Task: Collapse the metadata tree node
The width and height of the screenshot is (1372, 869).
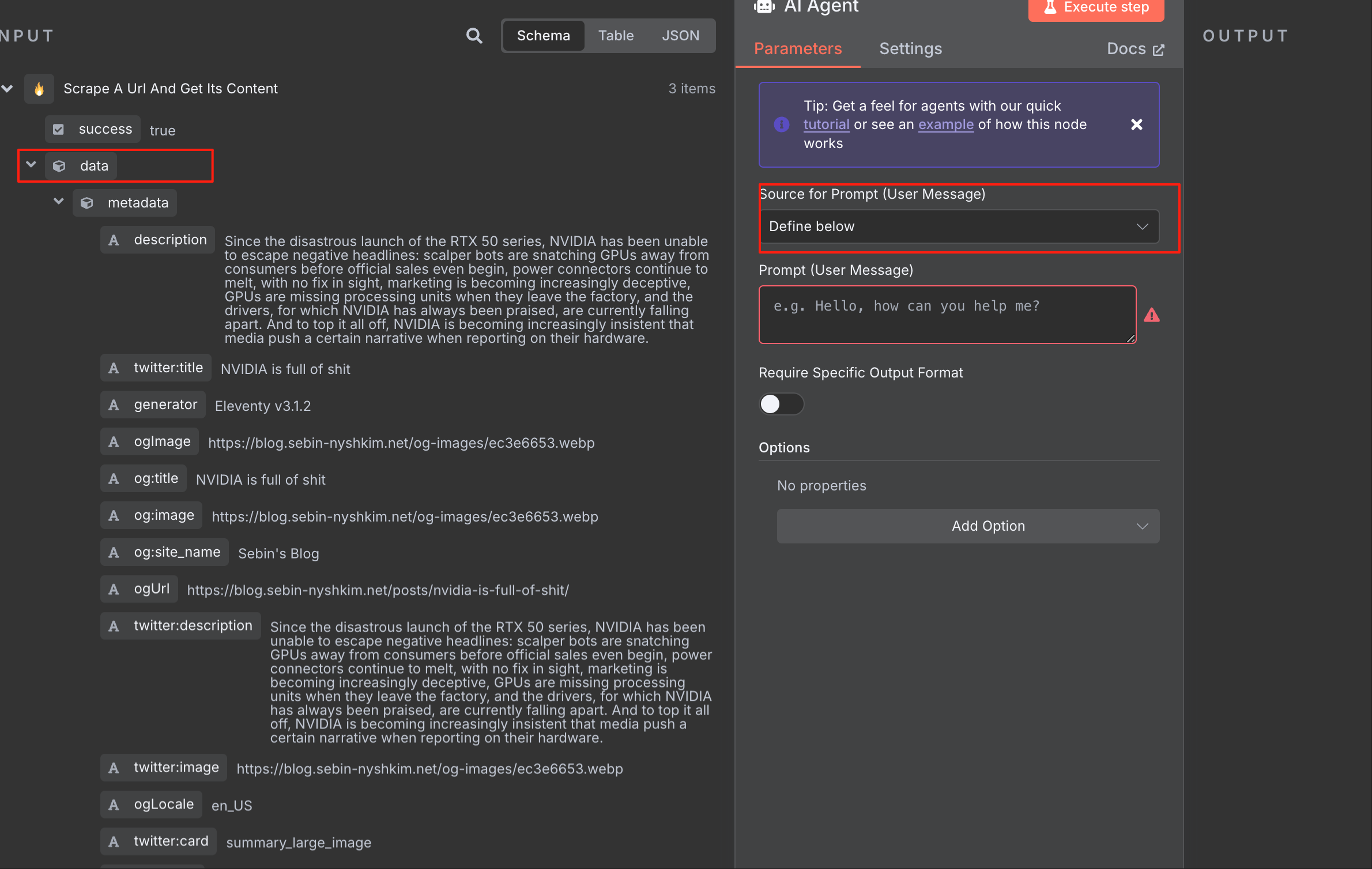Action: pyautogui.click(x=58, y=202)
